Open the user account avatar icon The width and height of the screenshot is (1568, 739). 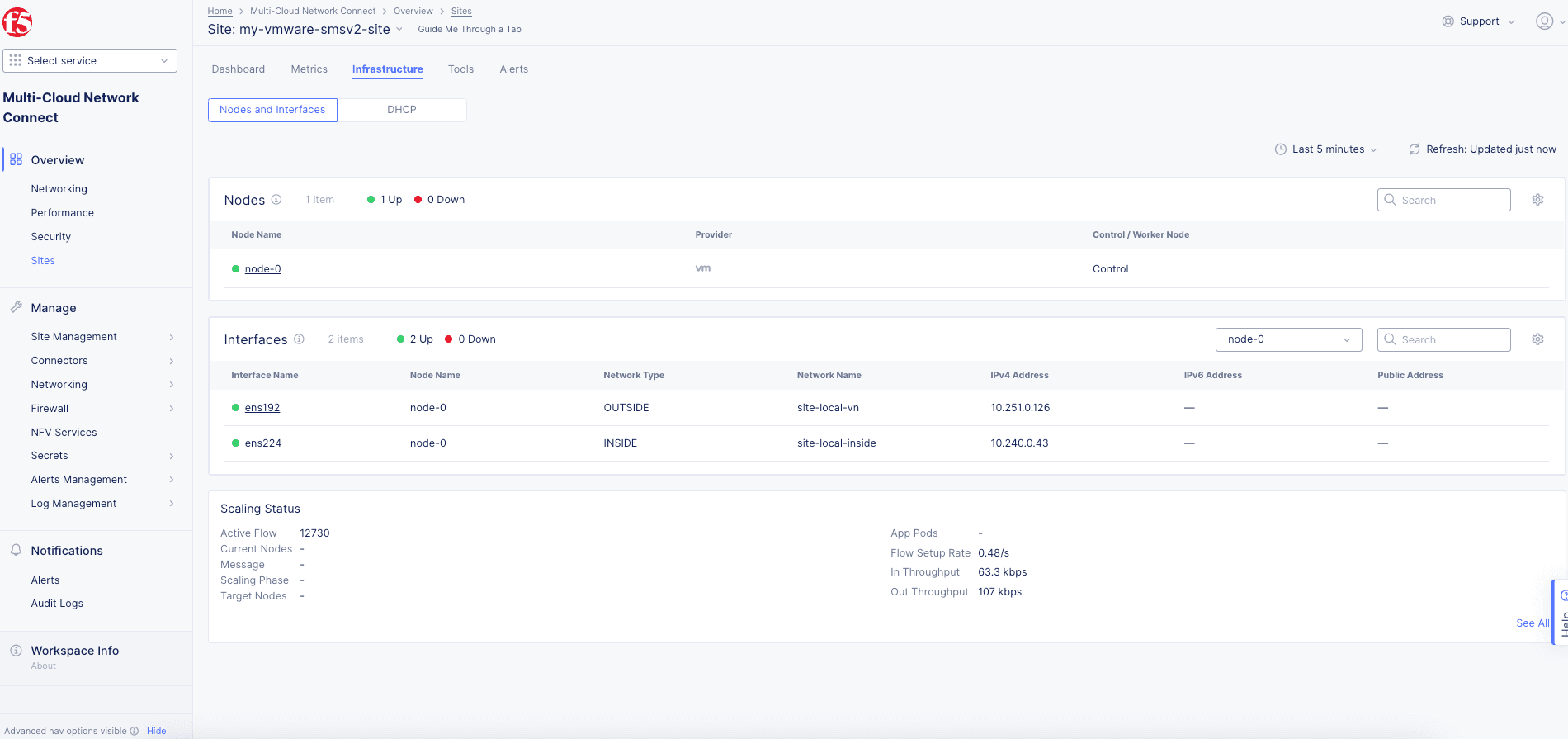point(1544,21)
